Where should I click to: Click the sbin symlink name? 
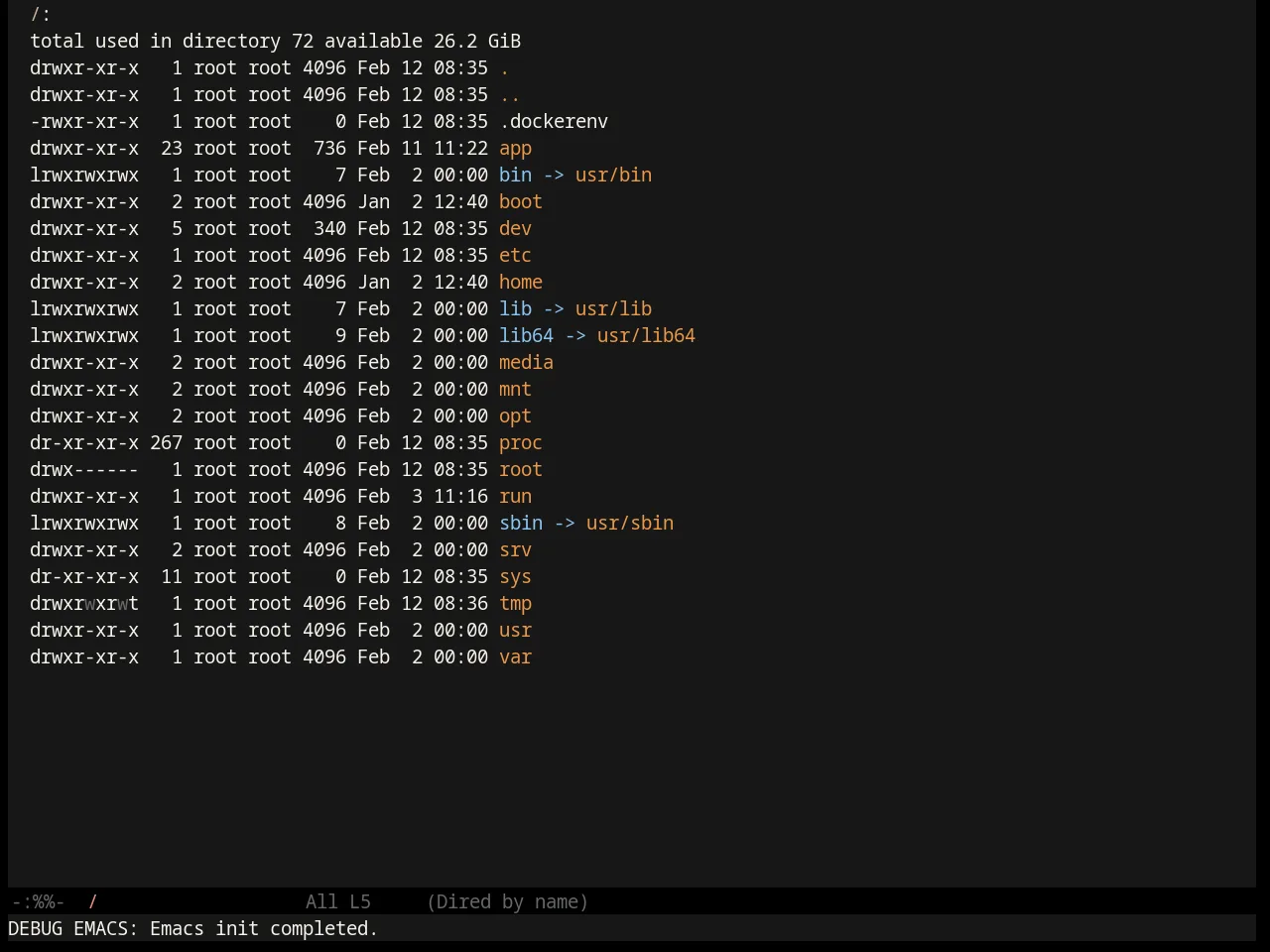click(521, 523)
